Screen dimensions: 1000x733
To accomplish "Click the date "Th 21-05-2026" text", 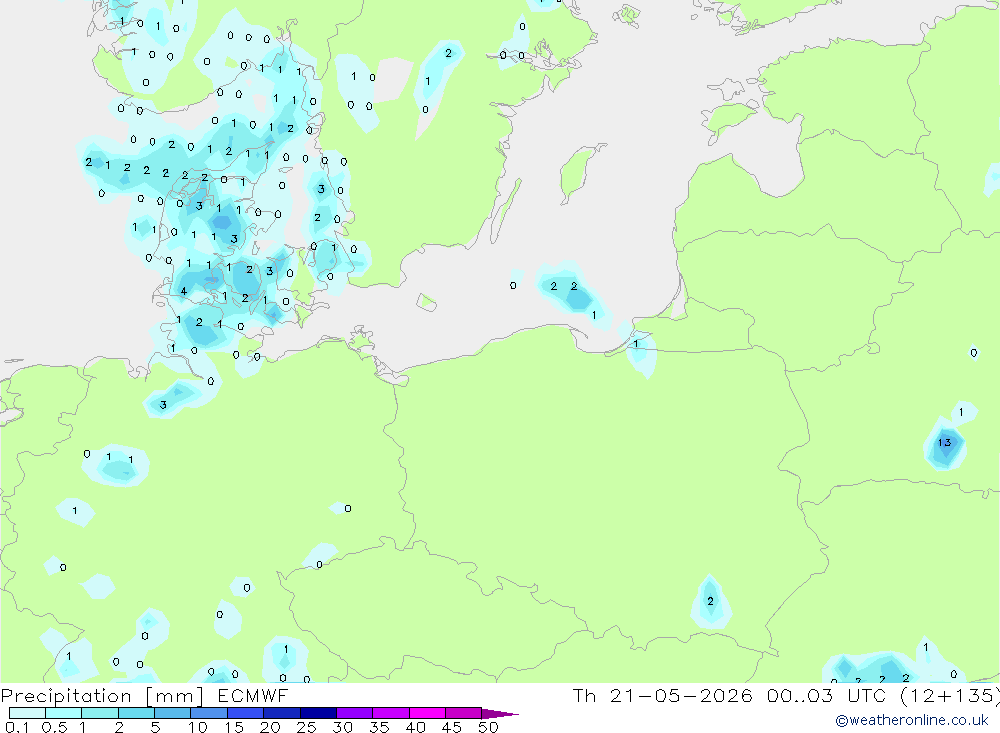I will (662, 696).
